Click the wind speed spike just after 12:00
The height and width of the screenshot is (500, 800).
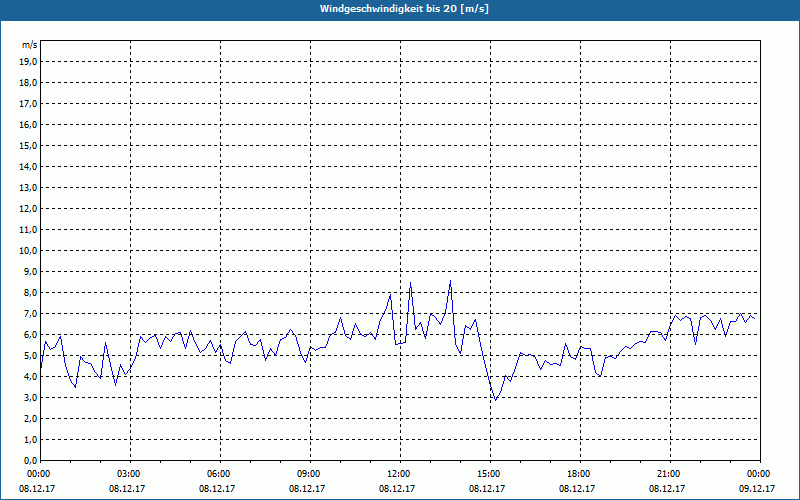click(x=410, y=283)
